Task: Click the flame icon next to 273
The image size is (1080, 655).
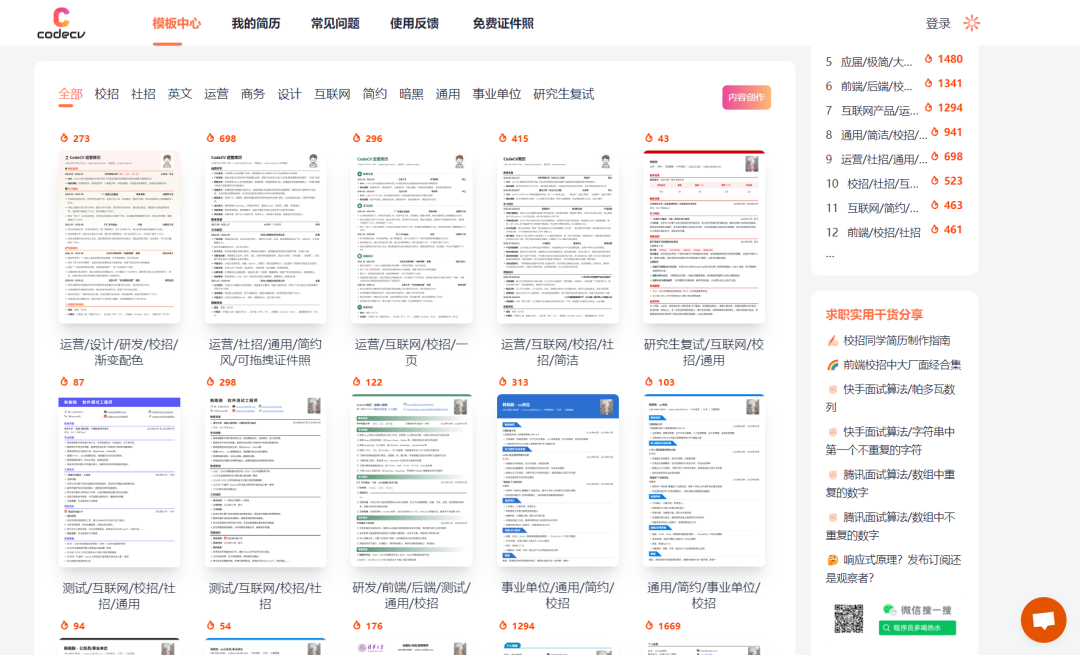Action: tap(64, 138)
